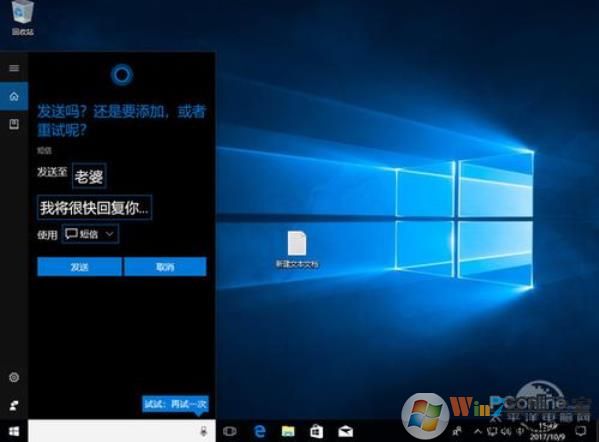599x442 pixels.
Task: Open the 短信 messaging app dropdown
Action: point(90,234)
